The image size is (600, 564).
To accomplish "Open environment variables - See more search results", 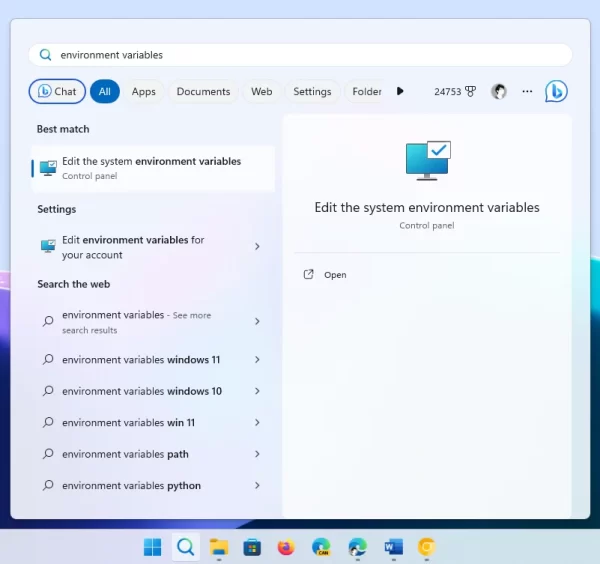I will [x=153, y=322].
